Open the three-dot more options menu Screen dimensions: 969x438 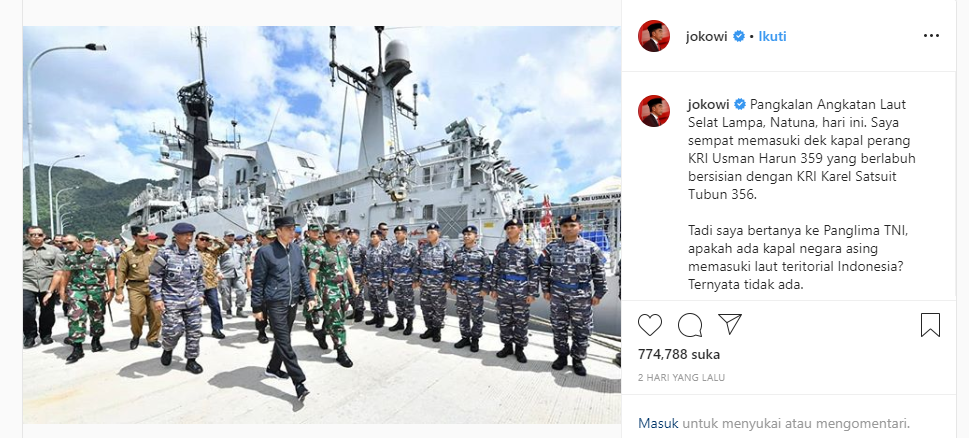(931, 36)
